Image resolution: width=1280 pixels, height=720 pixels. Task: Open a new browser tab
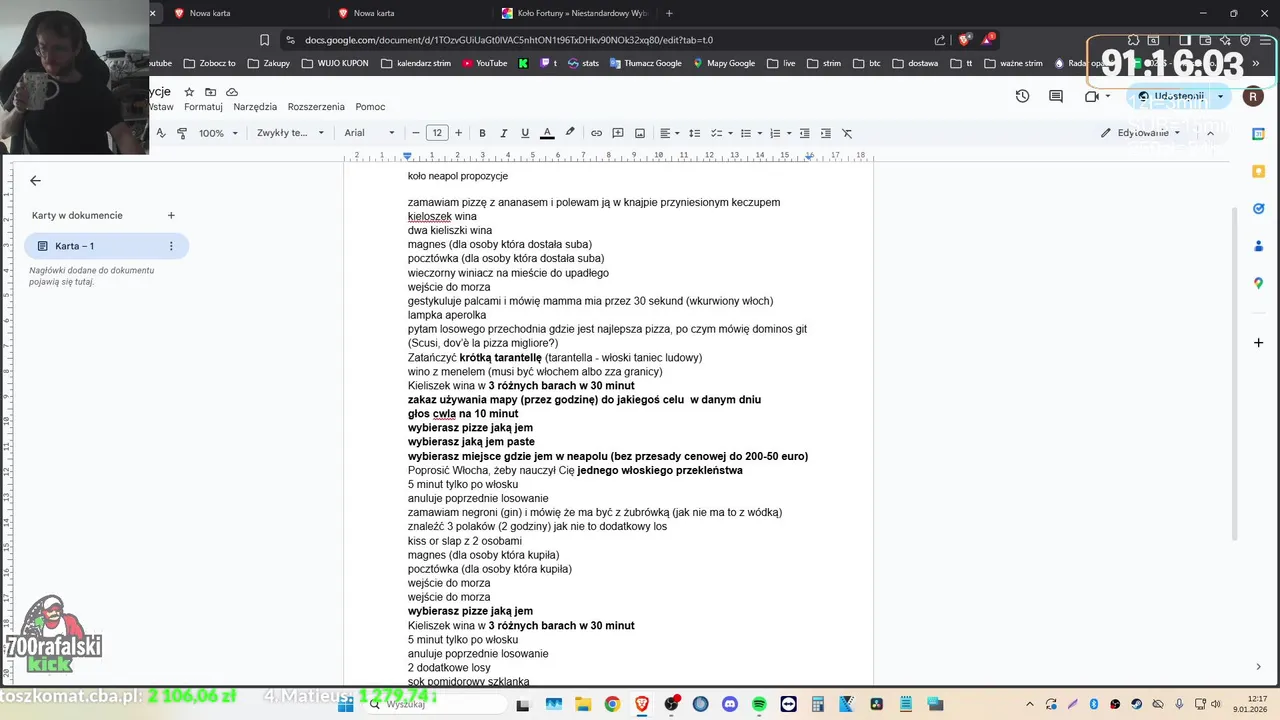tap(669, 13)
